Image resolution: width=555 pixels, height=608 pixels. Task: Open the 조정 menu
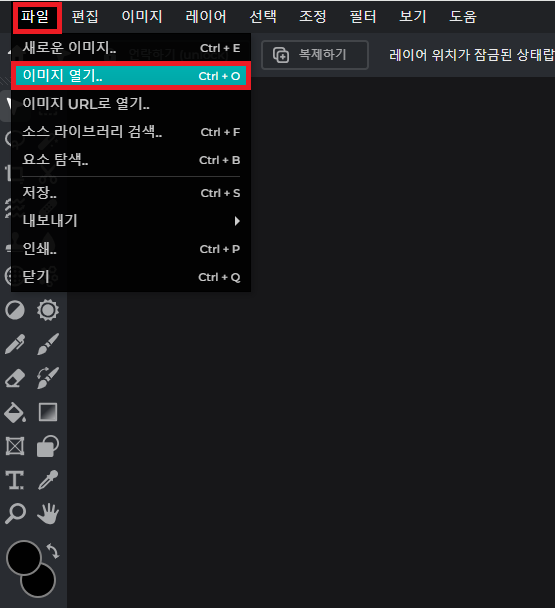click(313, 17)
